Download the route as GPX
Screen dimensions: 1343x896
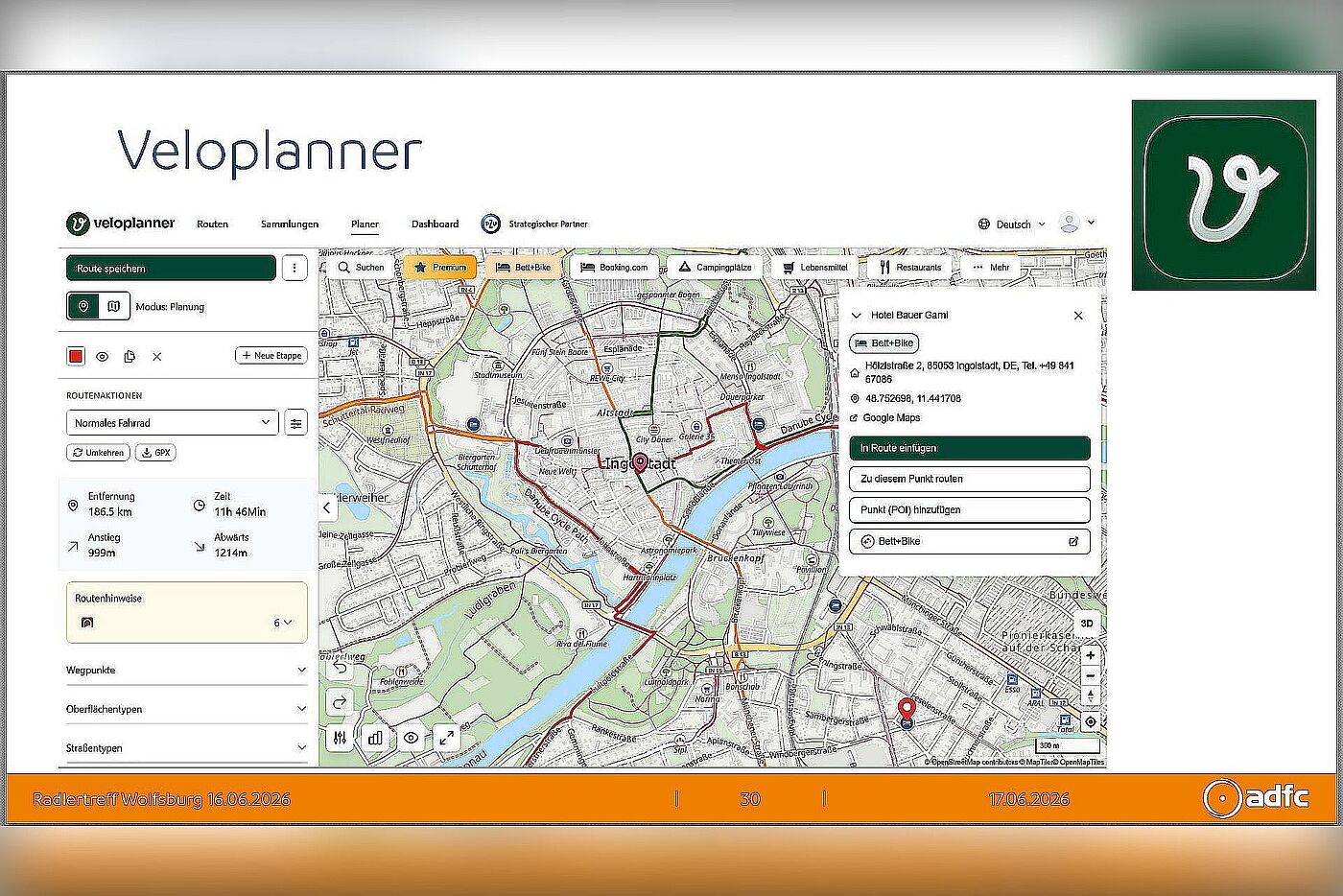pos(155,452)
